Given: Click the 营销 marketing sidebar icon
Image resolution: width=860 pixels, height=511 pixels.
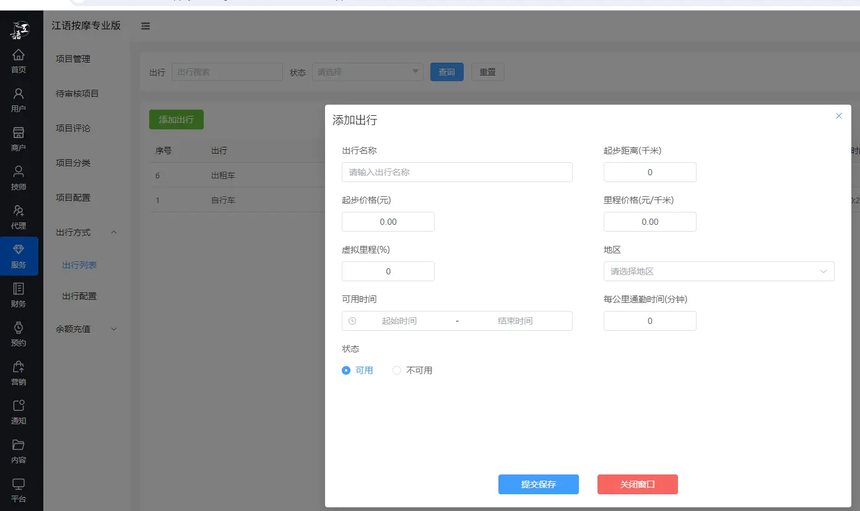Looking at the screenshot, I should coord(18,372).
